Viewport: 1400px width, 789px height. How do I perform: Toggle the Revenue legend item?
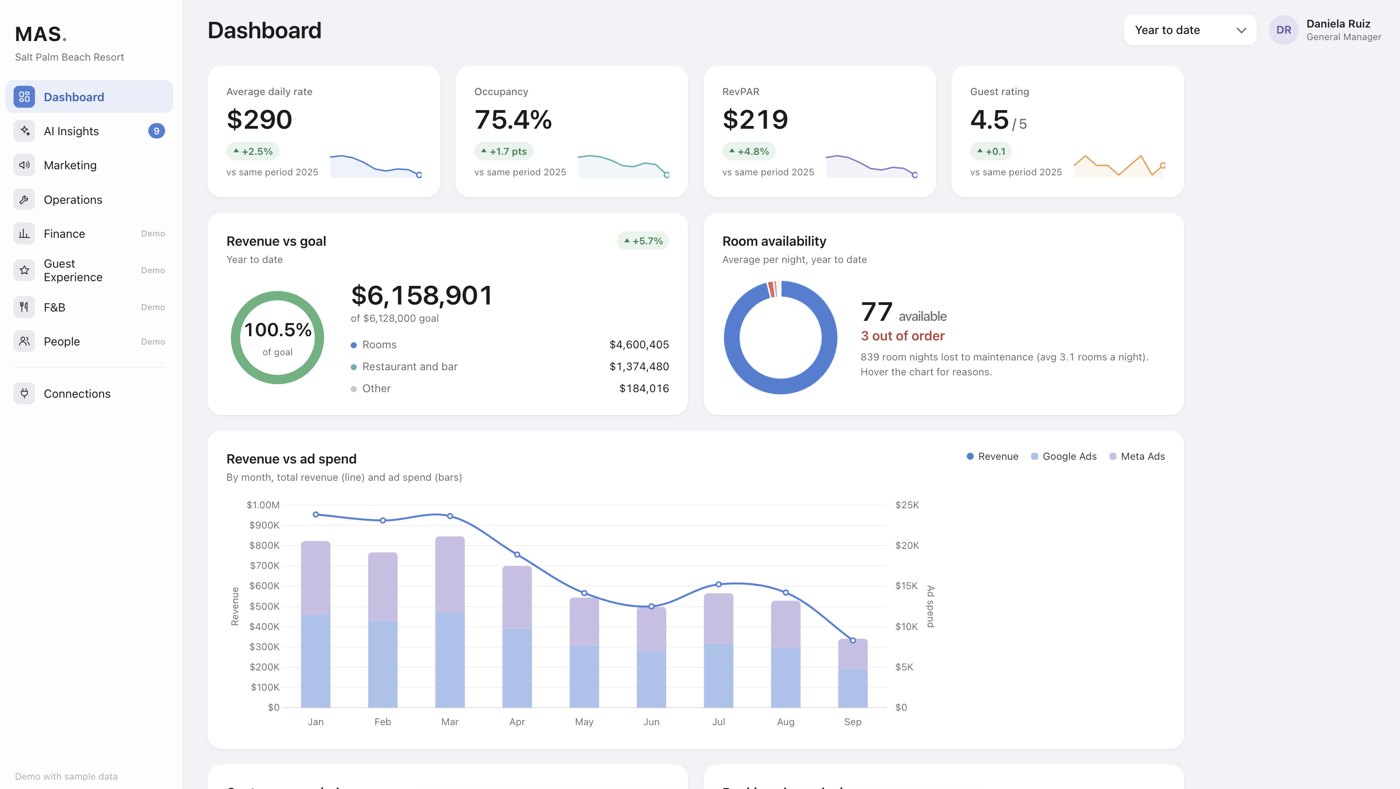993,457
